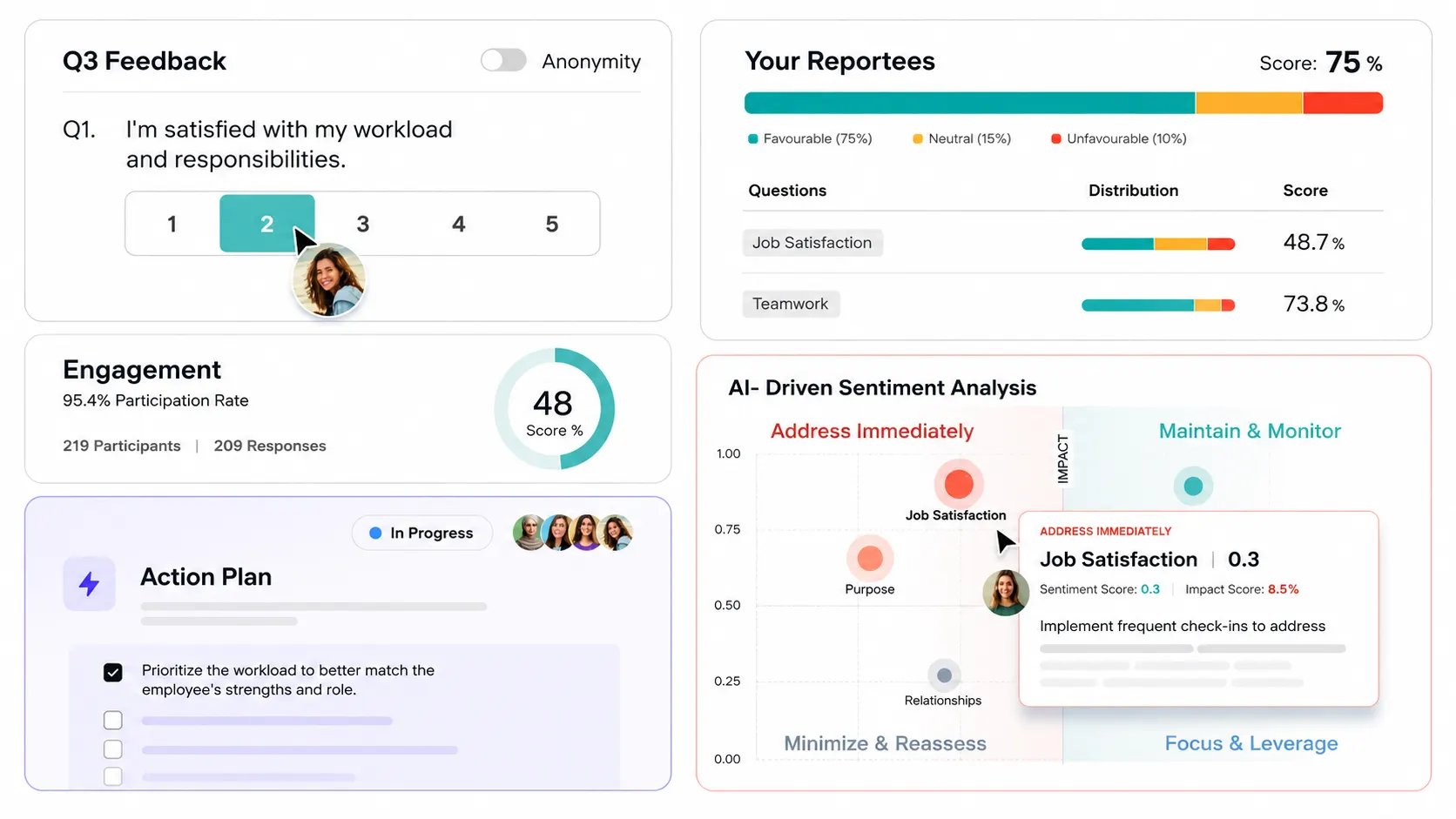This screenshot has height=819, width=1456.
Task: Click the team avatars group in Action Plan
Action: [x=572, y=533]
